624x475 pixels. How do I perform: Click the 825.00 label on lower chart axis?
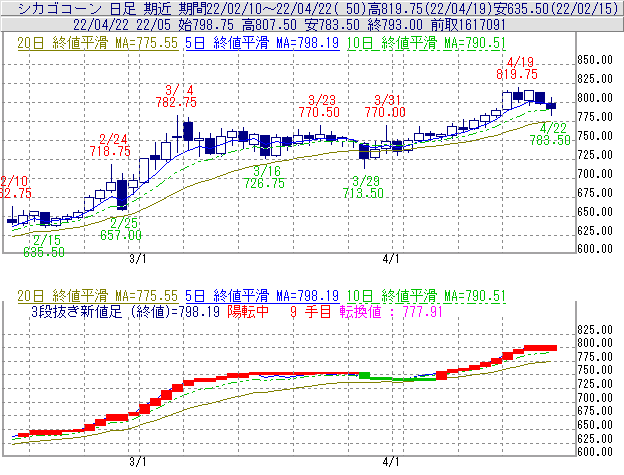click(x=595, y=330)
